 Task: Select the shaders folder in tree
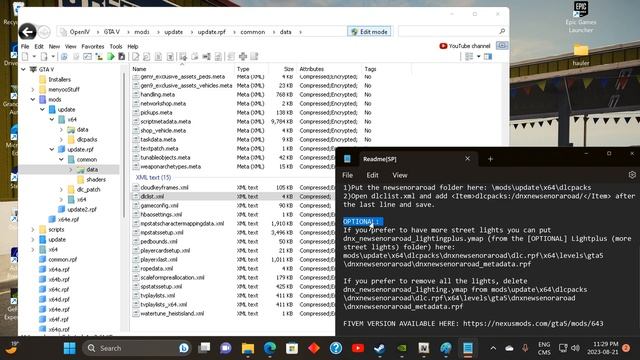point(91,180)
